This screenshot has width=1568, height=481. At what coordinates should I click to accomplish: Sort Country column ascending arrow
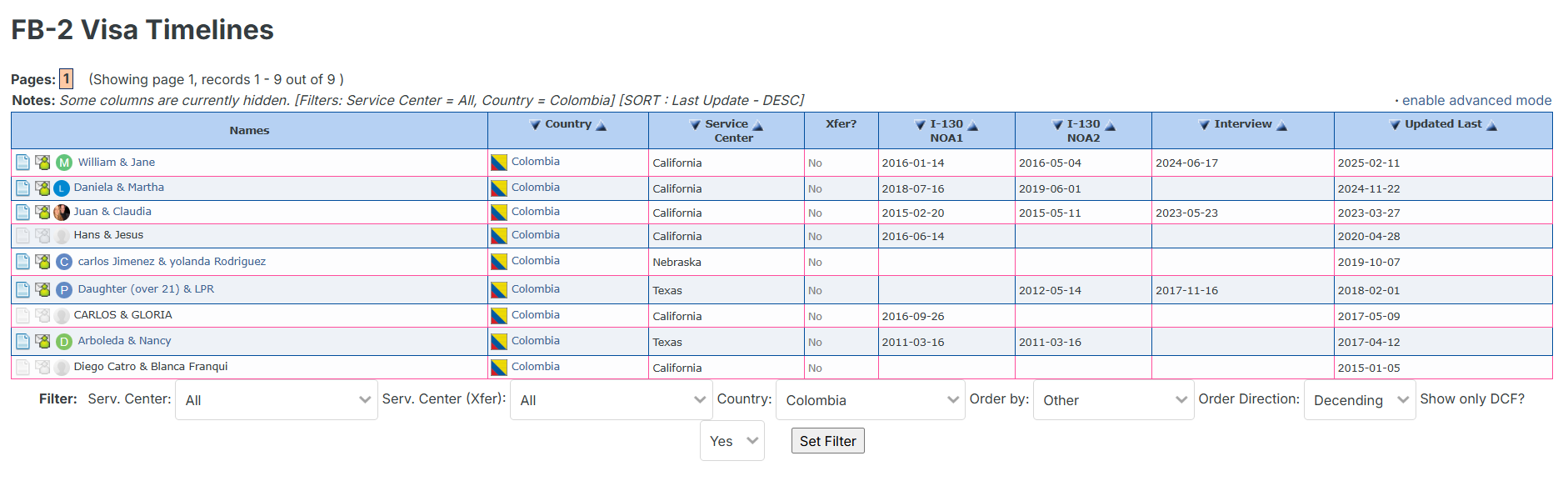[x=601, y=126]
